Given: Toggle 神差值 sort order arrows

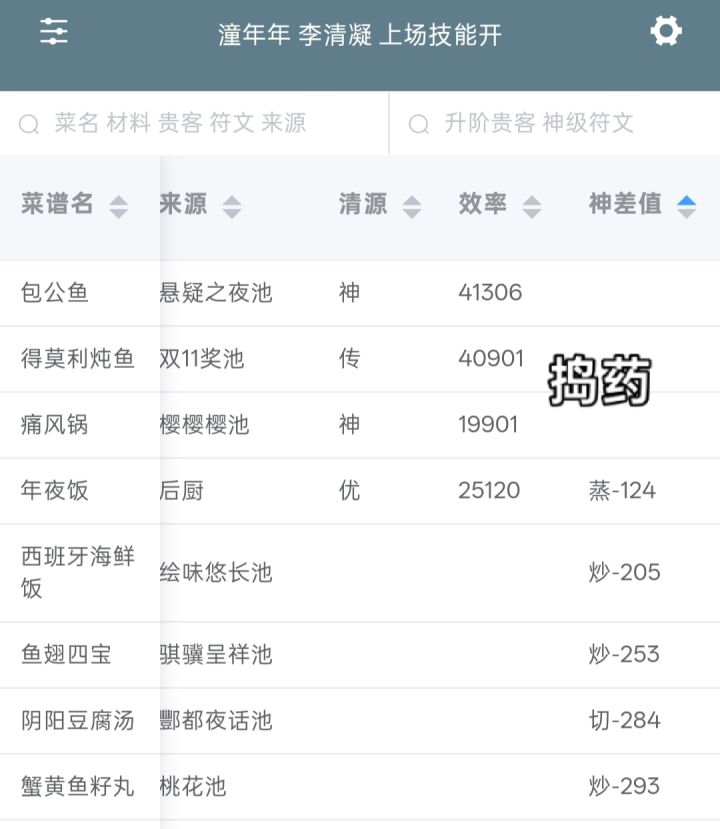Looking at the screenshot, I should (686, 206).
